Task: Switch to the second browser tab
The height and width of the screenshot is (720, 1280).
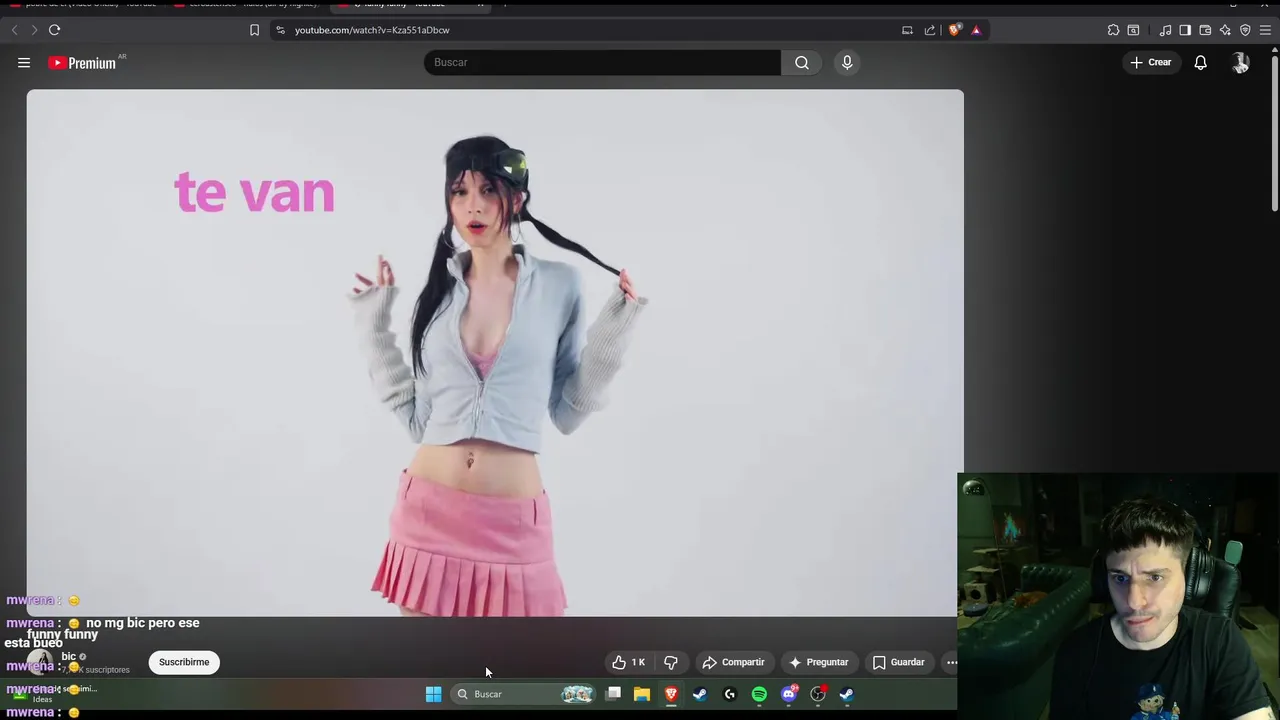Action: [x=250, y=5]
